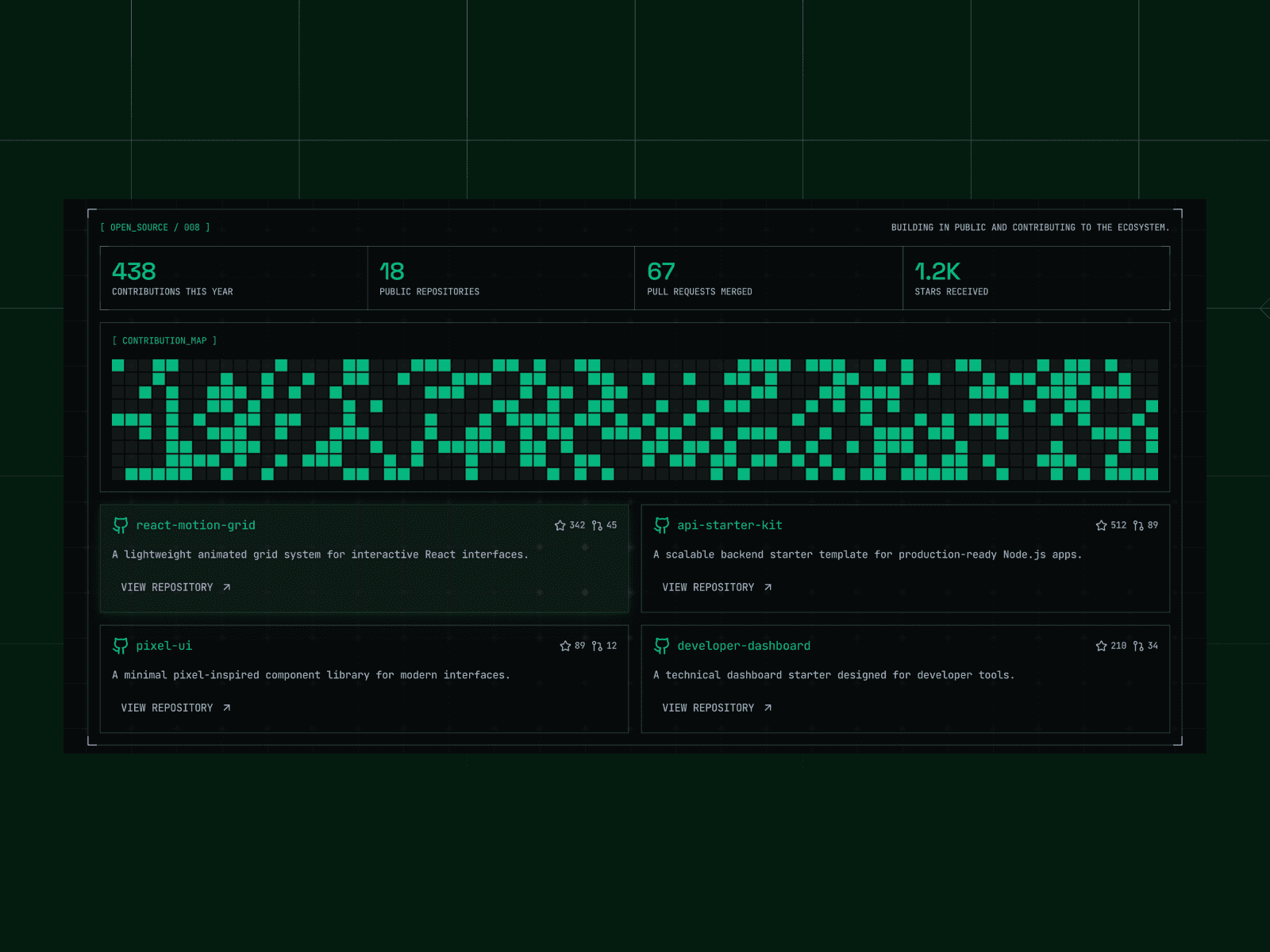Click the api-starter-kit repository title

point(730,525)
